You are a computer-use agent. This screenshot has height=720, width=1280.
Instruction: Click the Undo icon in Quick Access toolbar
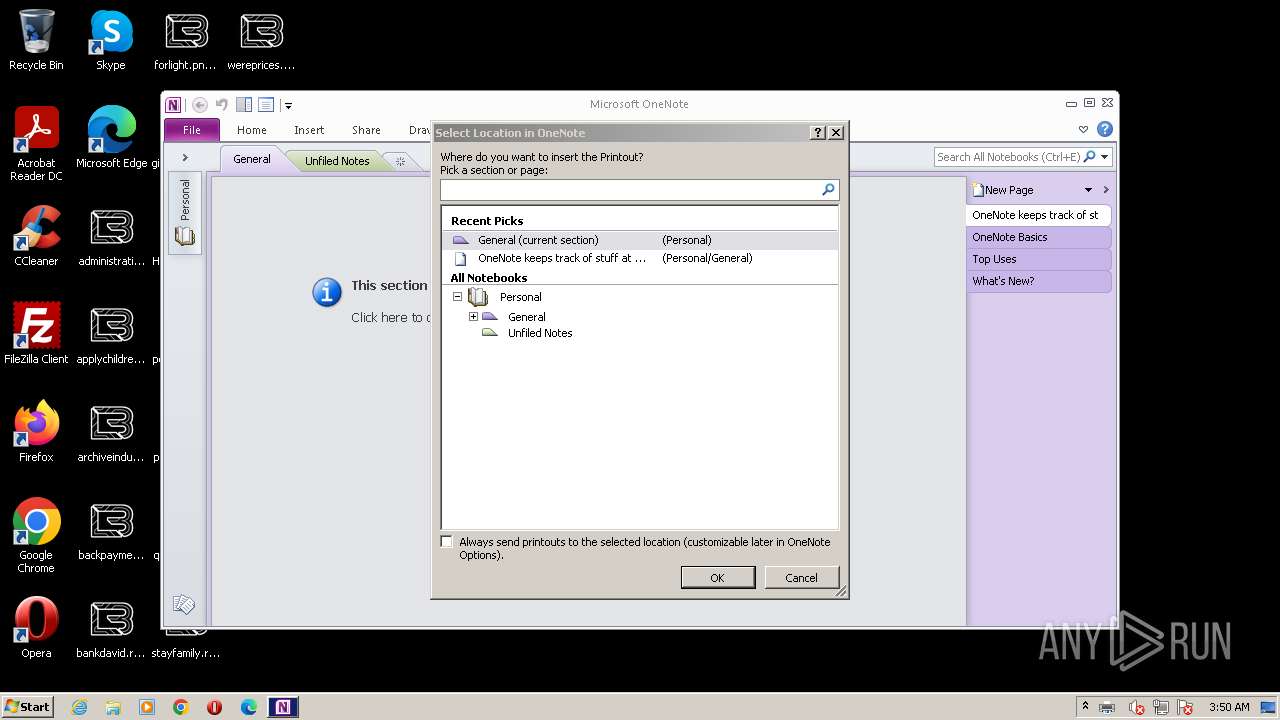(222, 104)
